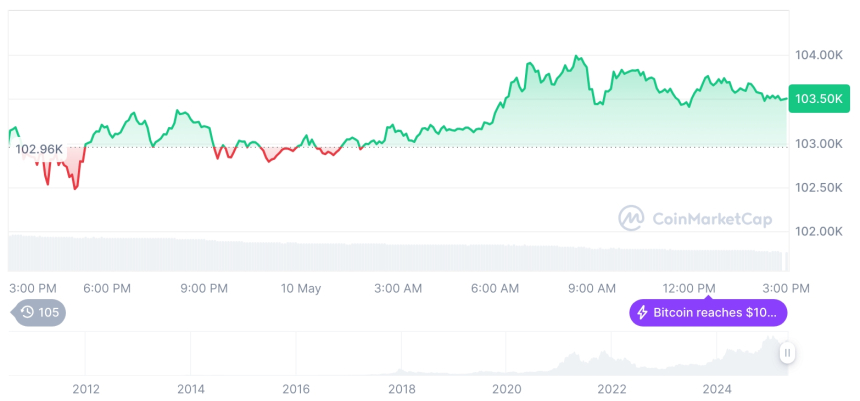Open the 'Bitcoin reaches $10...' event label
Screen dimensions: 860x401
715,313
